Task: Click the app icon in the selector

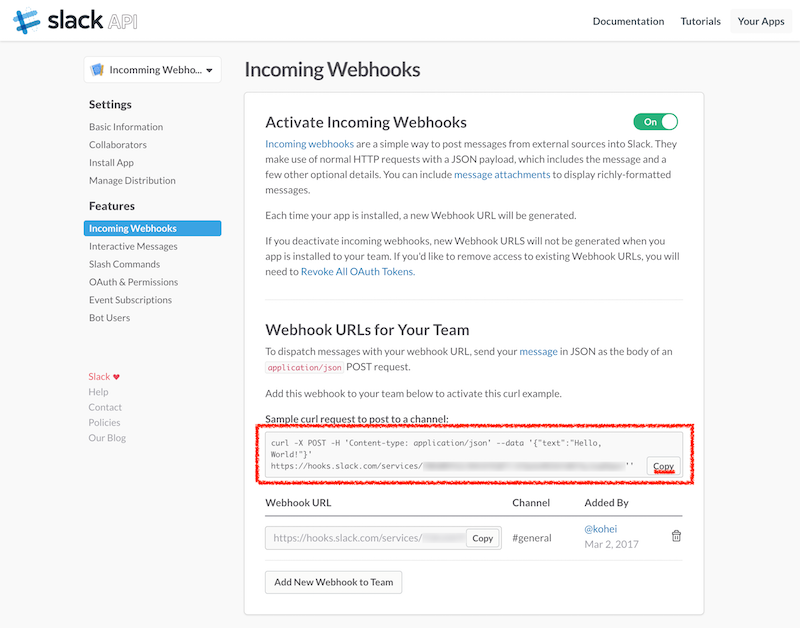Action: pyautogui.click(x=97, y=70)
